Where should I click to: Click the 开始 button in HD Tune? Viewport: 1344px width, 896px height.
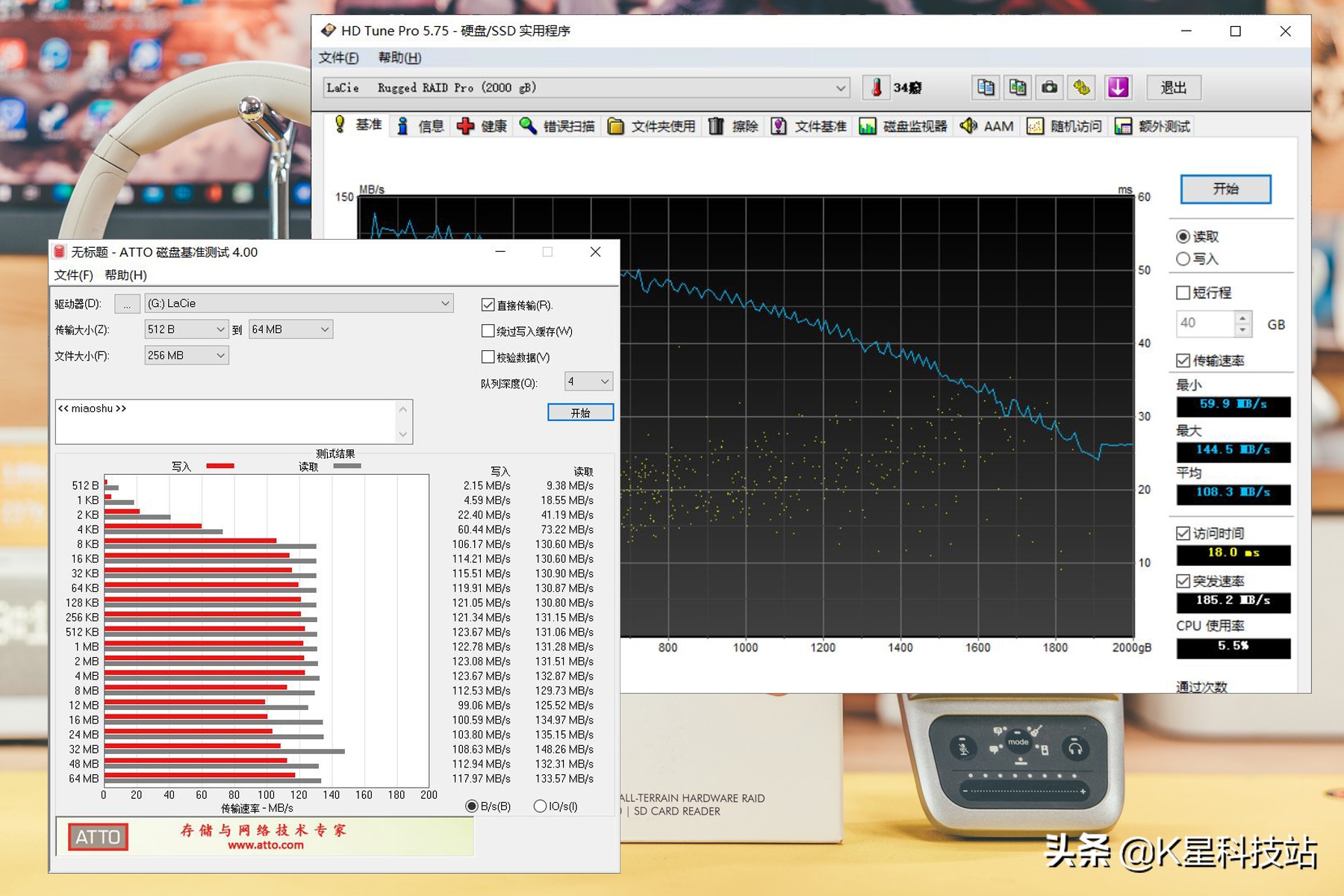(1225, 189)
